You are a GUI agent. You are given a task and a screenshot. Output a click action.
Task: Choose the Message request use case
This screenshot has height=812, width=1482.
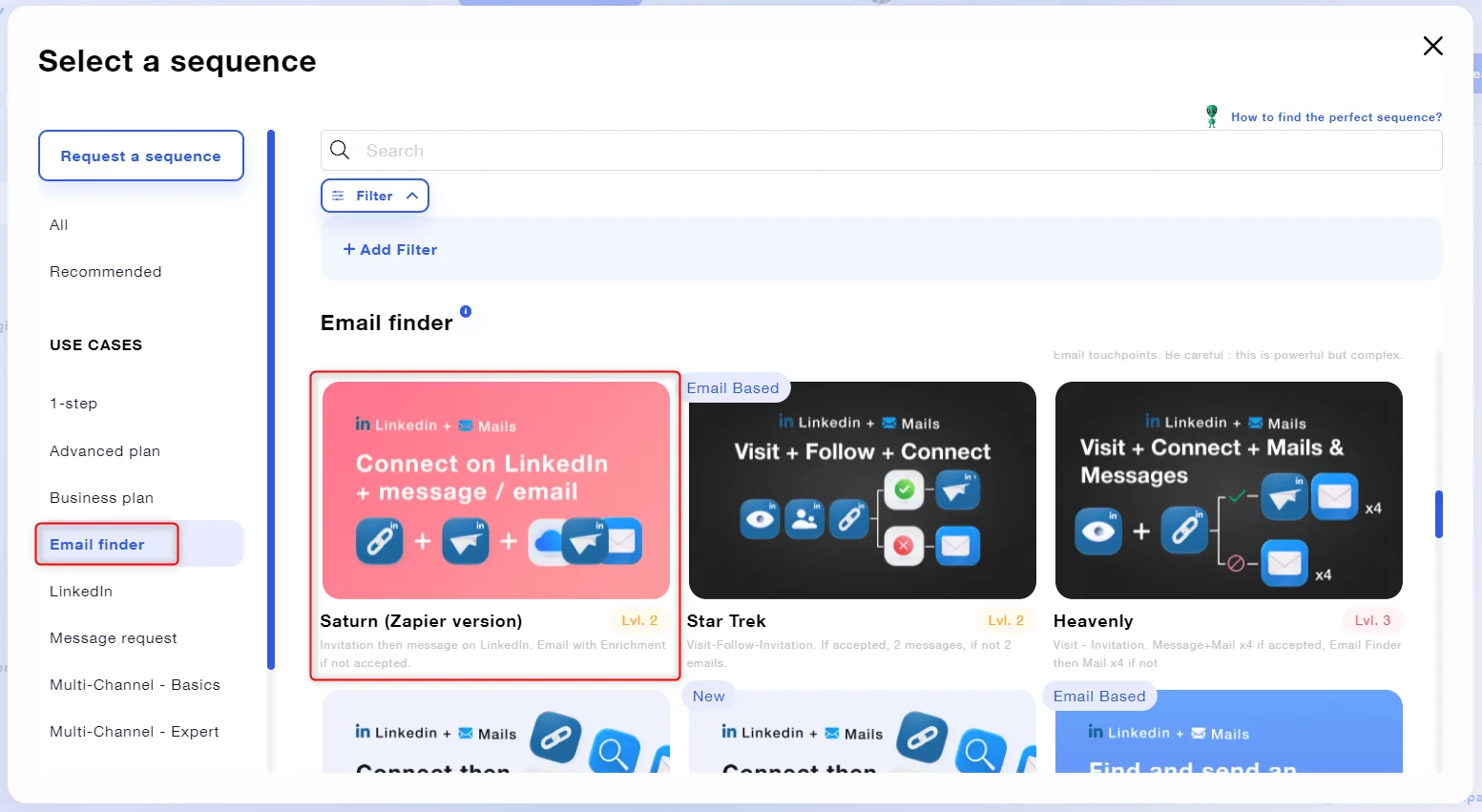tap(114, 638)
